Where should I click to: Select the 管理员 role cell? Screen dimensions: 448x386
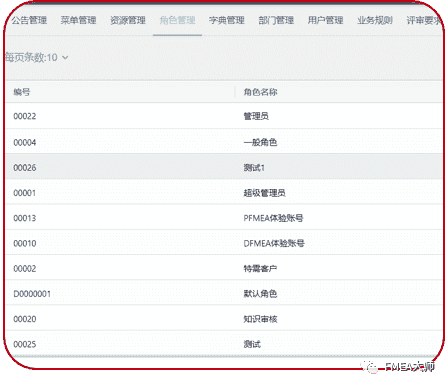[x=256, y=116]
